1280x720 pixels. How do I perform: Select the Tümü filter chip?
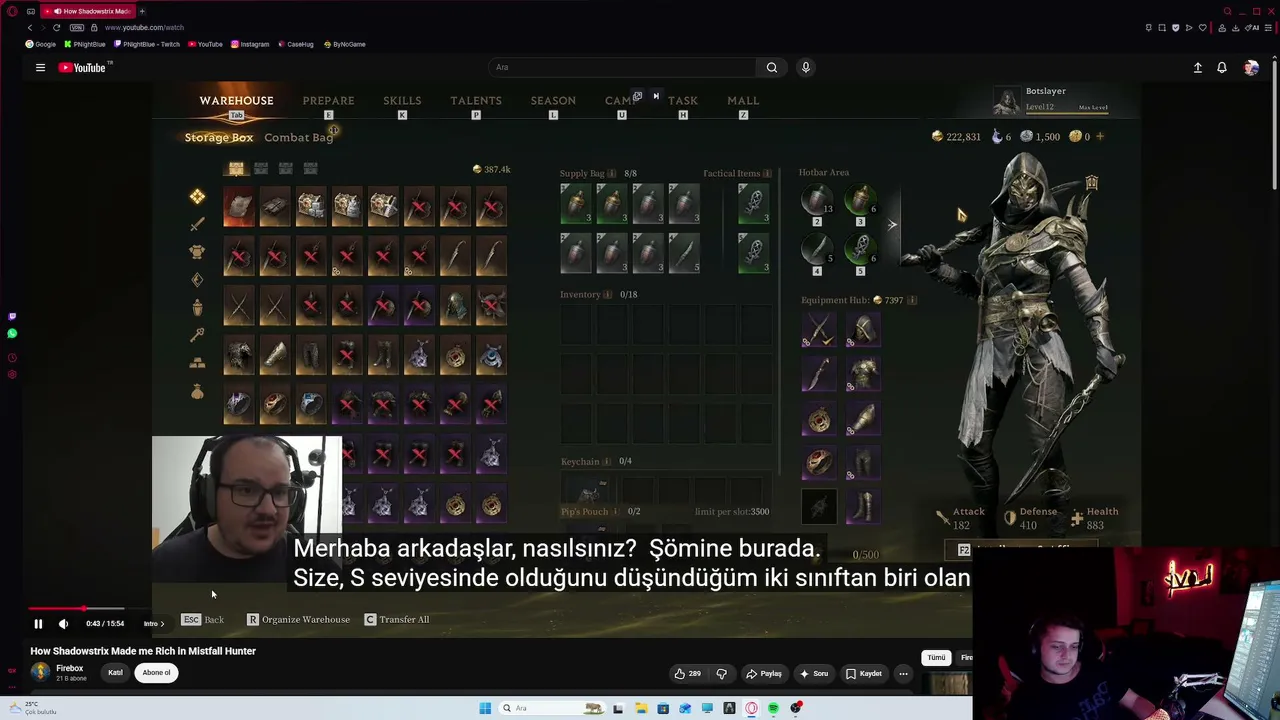[x=936, y=657]
